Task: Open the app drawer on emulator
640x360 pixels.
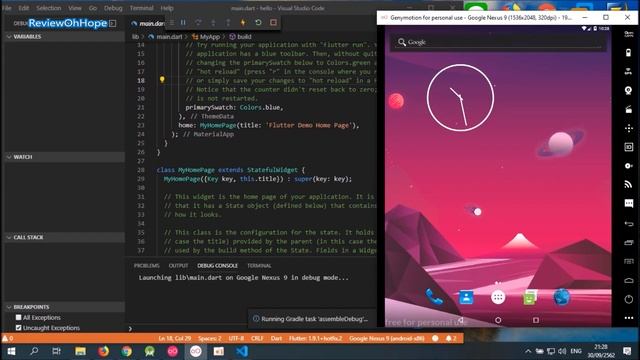Action: [x=498, y=297]
